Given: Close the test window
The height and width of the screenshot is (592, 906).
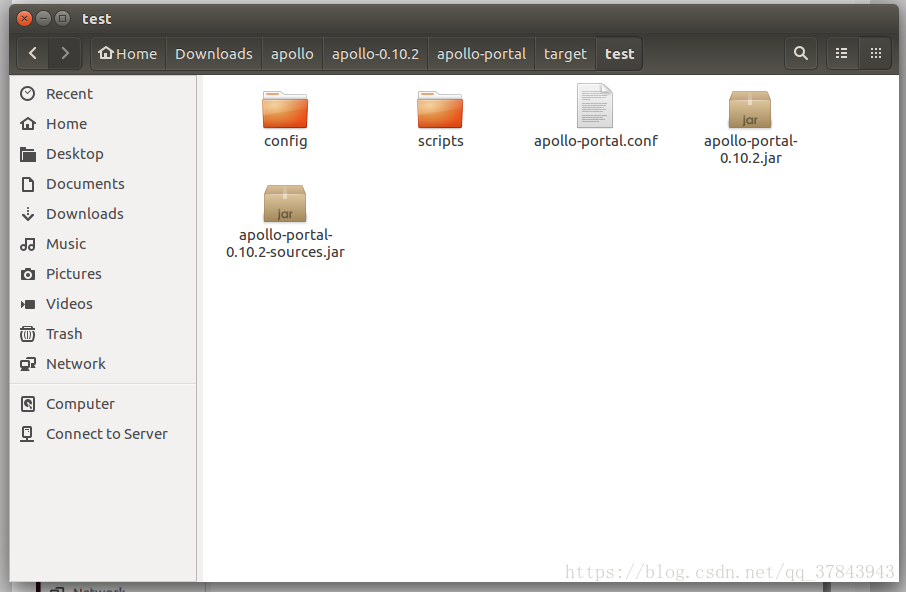Looking at the screenshot, I should coord(24,18).
